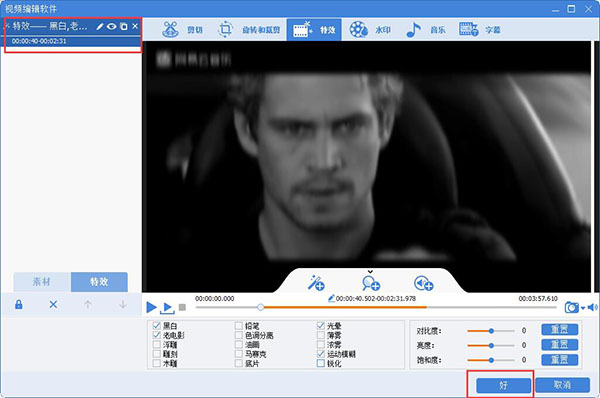600x398 pixels.
Task: Enable the 铅笔 effect checkbox
Action: coord(239,326)
